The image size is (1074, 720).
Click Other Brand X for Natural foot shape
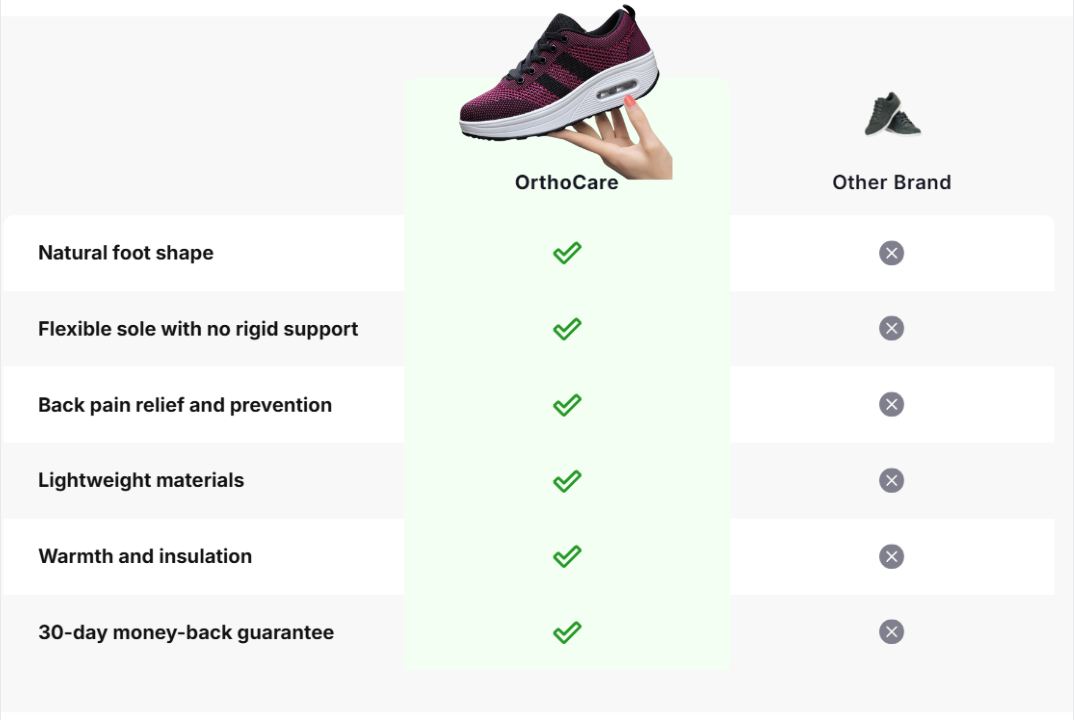tap(891, 253)
